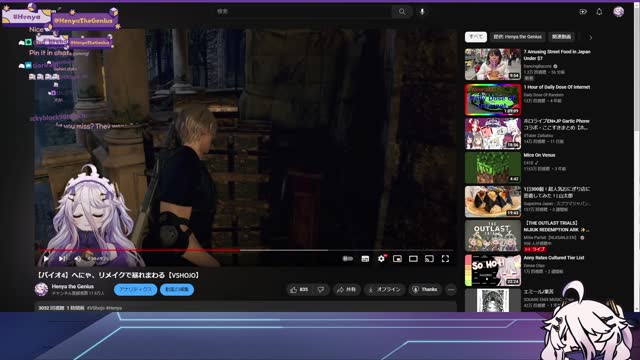Show more filter chips with arrow
Image resolution: width=640 pixels, height=360 pixels.
pos(591,37)
